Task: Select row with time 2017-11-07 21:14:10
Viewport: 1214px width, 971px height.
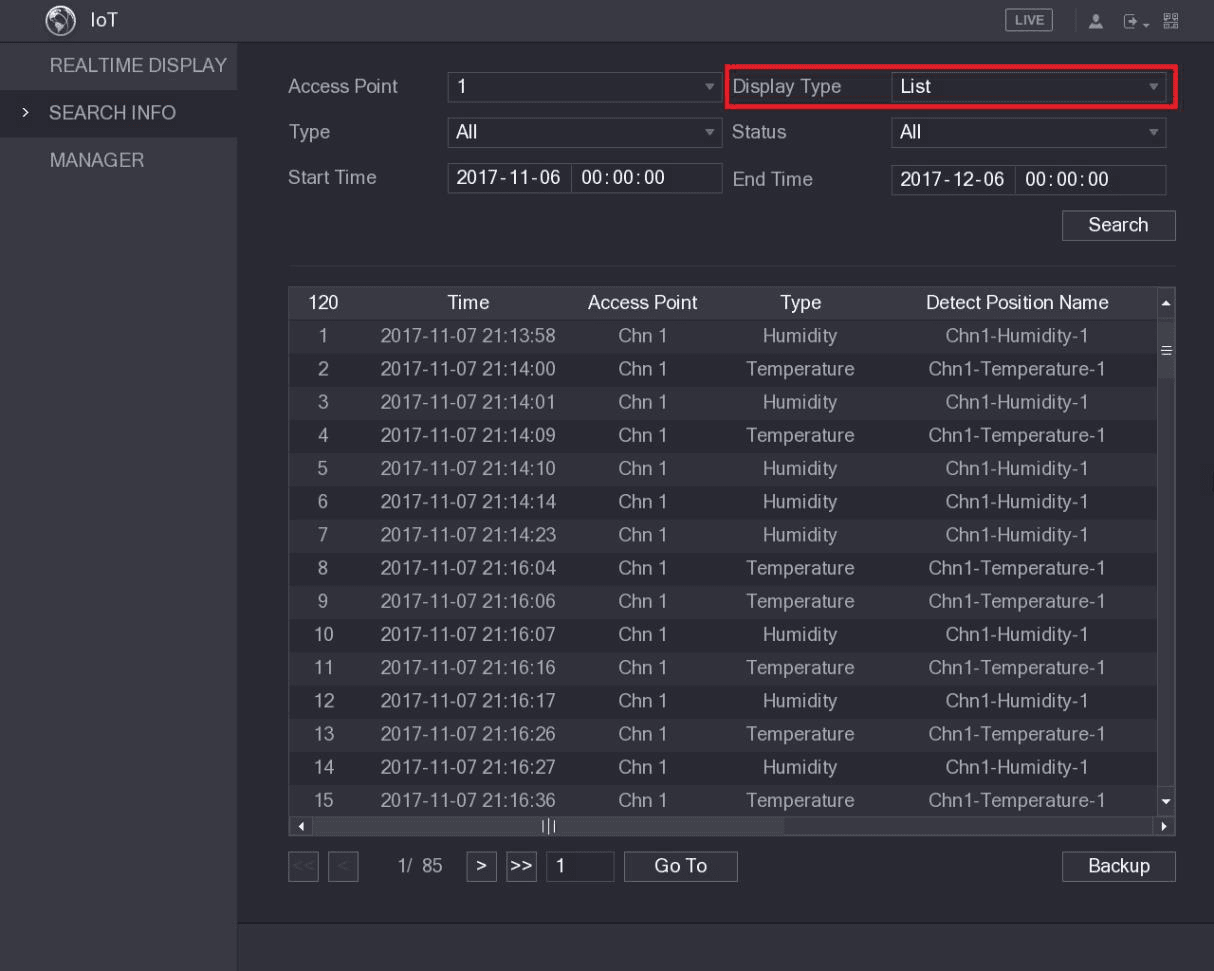Action: 723,468
